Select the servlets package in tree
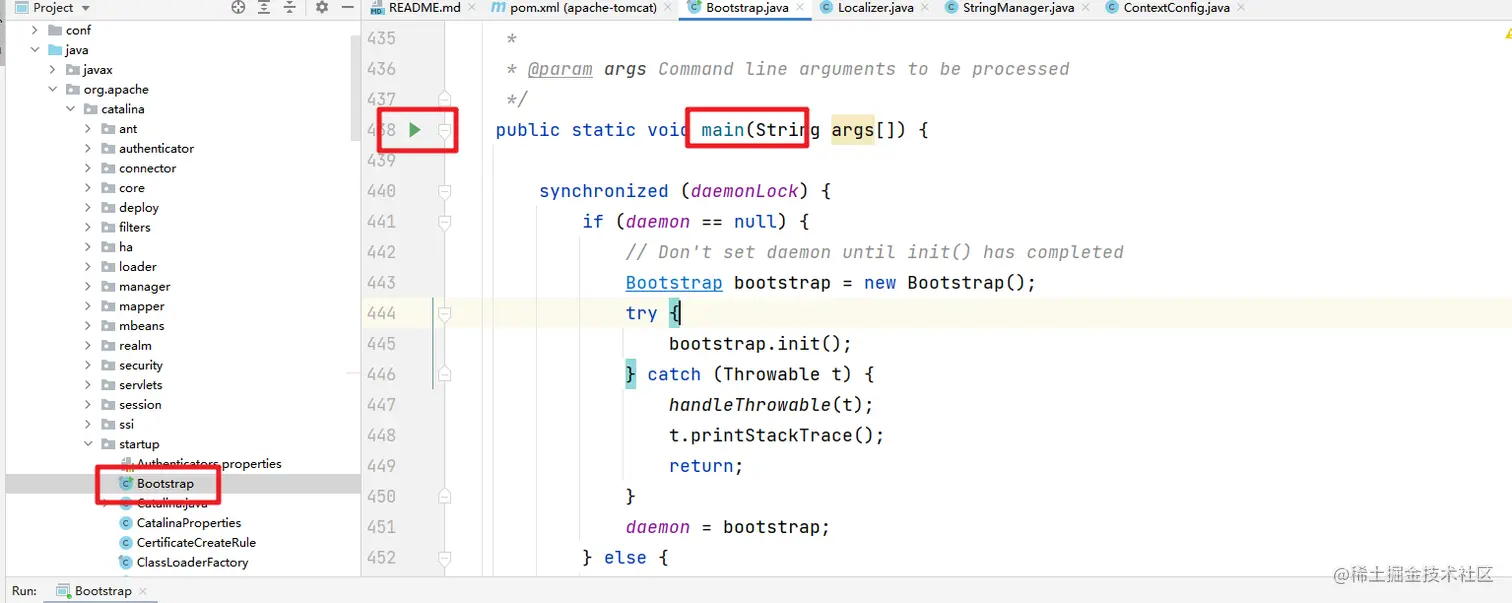Image resolution: width=1512 pixels, height=603 pixels. (141, 385)
